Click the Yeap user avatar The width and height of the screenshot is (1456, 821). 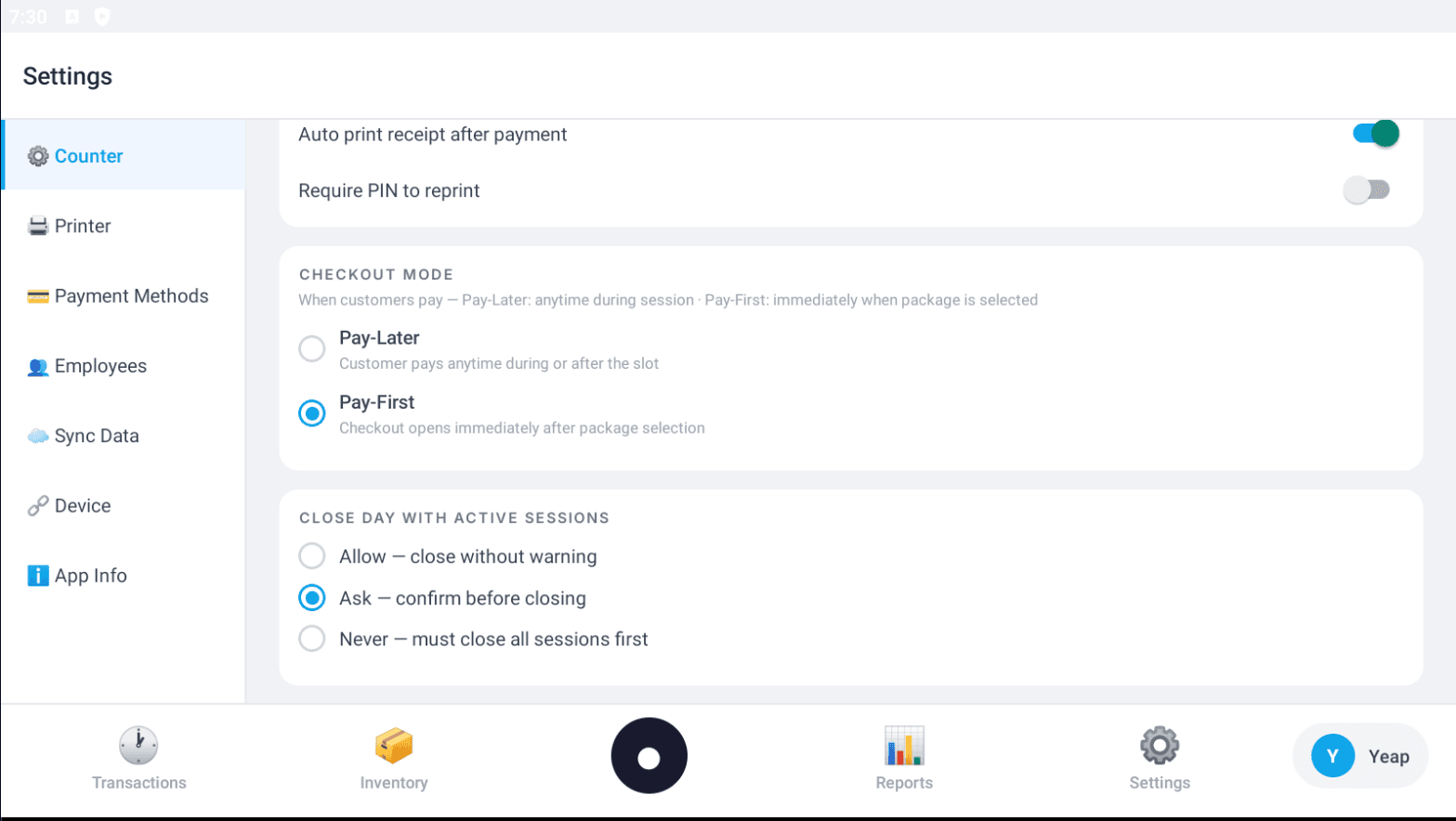(1332, 756)
